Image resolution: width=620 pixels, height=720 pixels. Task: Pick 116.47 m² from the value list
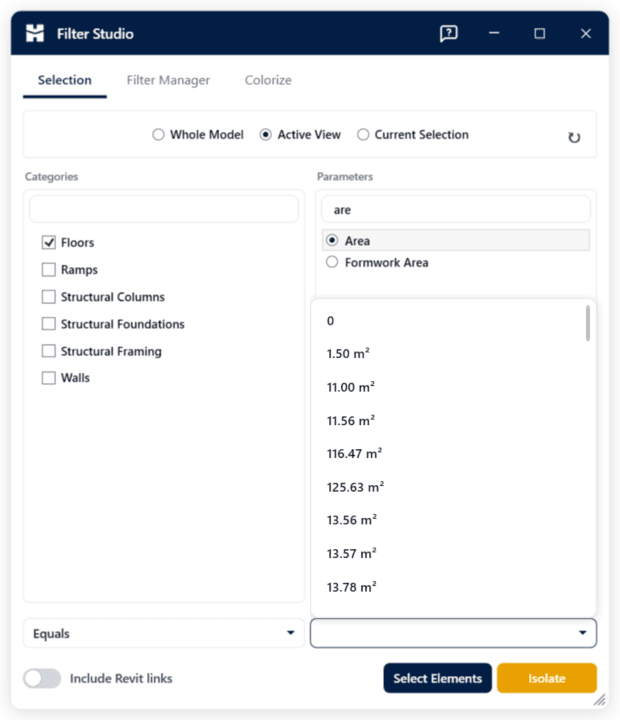(x=354, y=454)
